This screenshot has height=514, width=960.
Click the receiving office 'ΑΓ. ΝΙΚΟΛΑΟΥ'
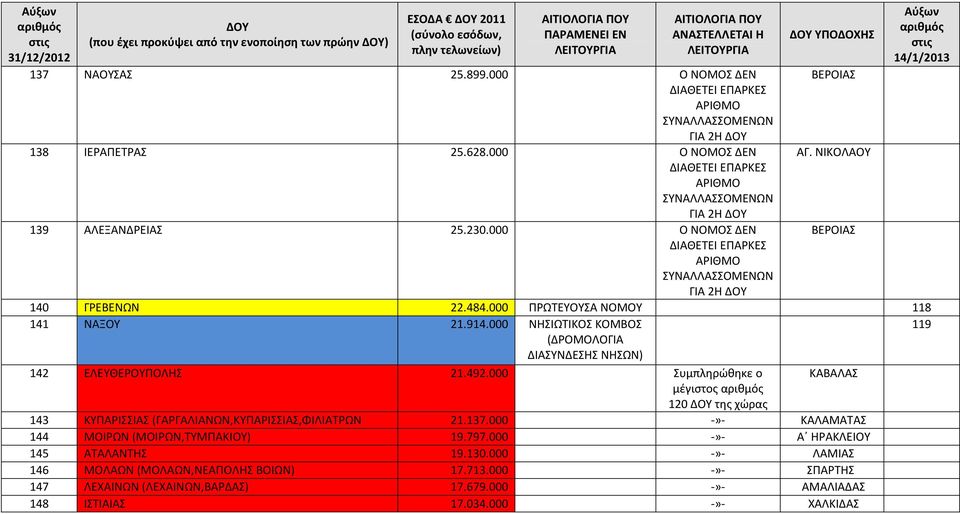click(831, 152)
